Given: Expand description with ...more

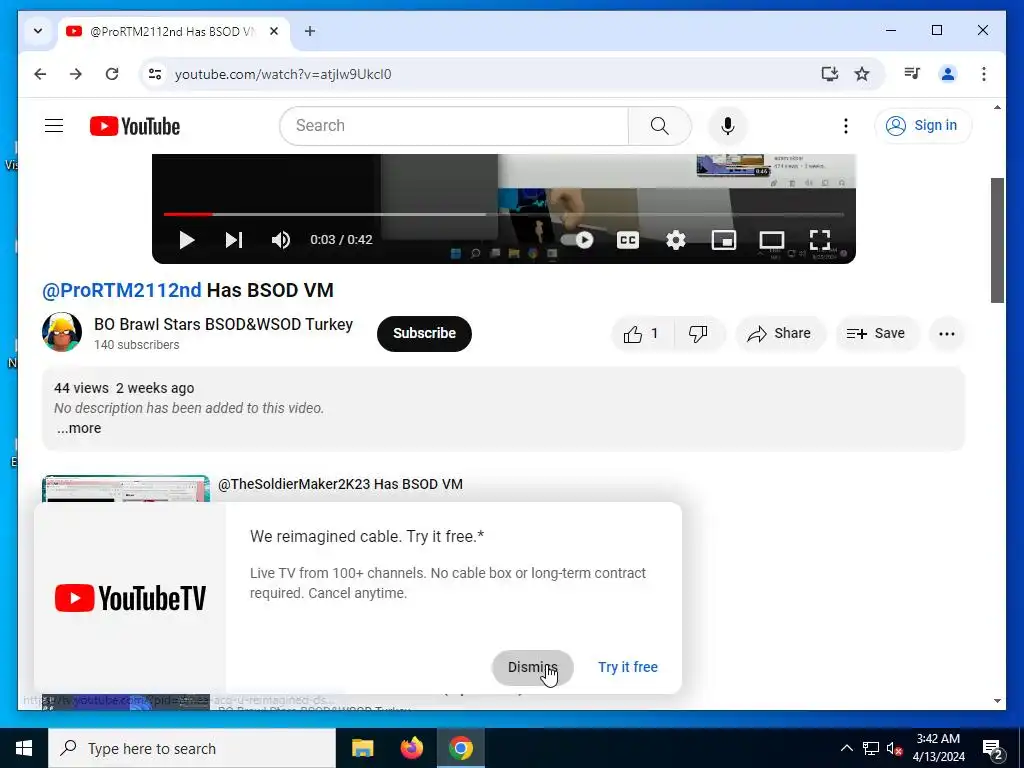Looking at the screenshot, I should (78, 428).
